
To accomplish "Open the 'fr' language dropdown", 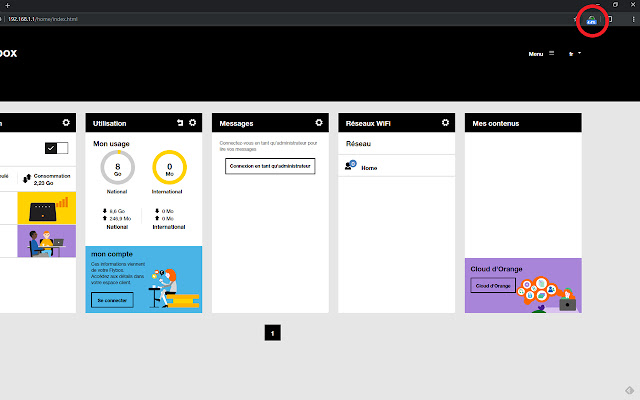I will click(x=575, y=53).
